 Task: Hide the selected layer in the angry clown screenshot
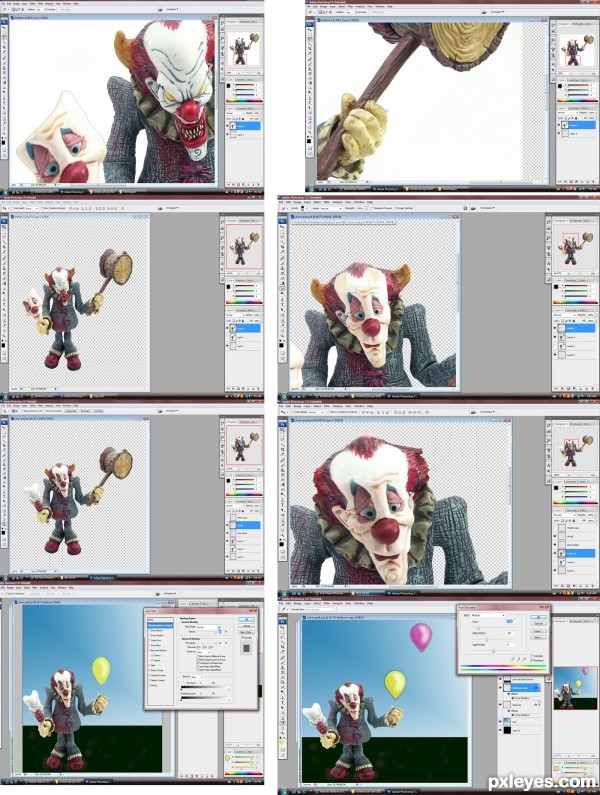[227, 126]
